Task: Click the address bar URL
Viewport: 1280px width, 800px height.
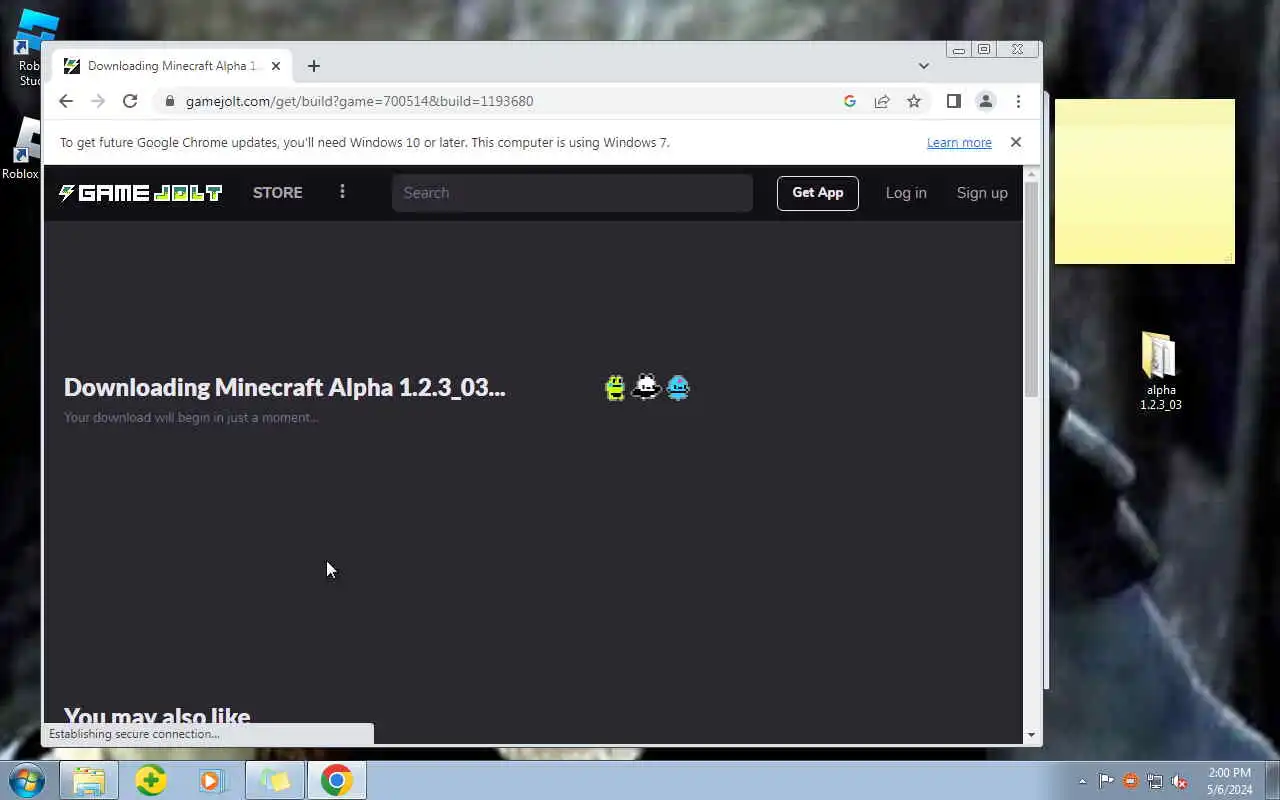Action: click(359, 101)
